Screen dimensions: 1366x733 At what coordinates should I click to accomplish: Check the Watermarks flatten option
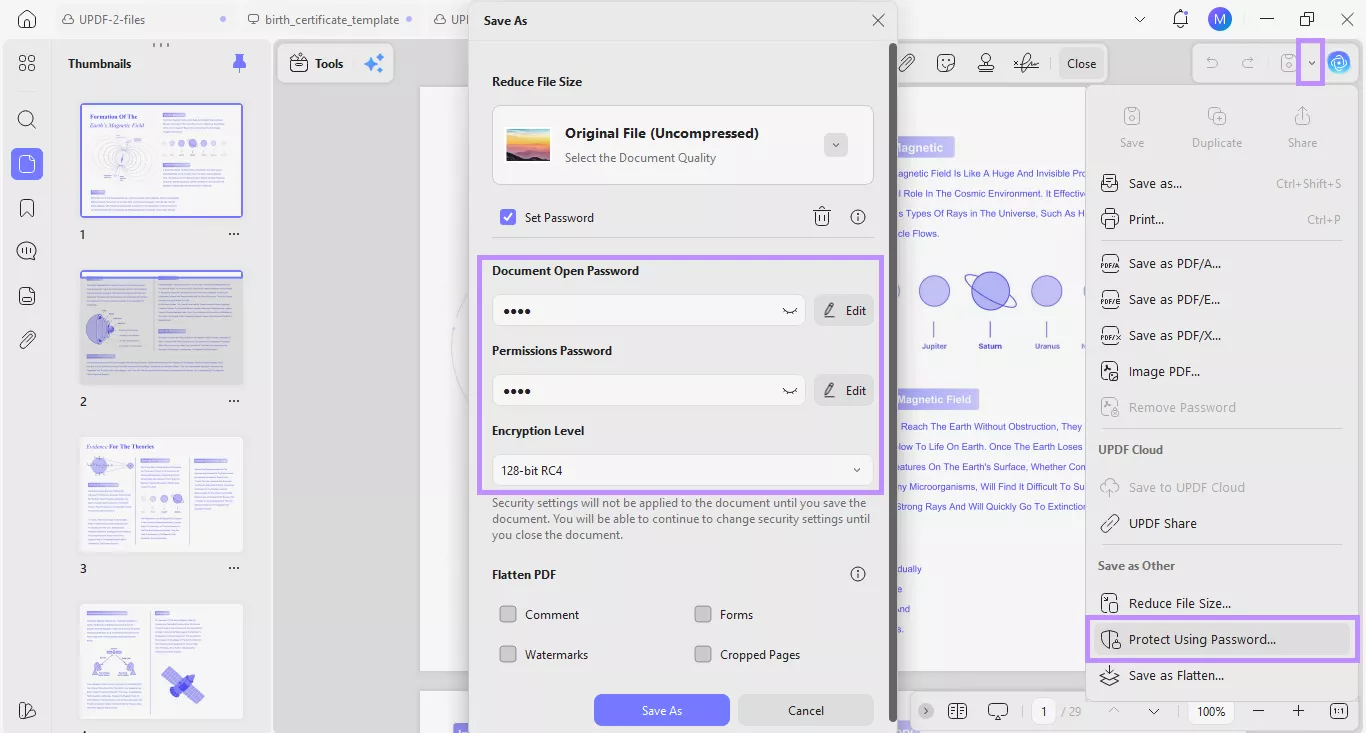click(508, 654)
